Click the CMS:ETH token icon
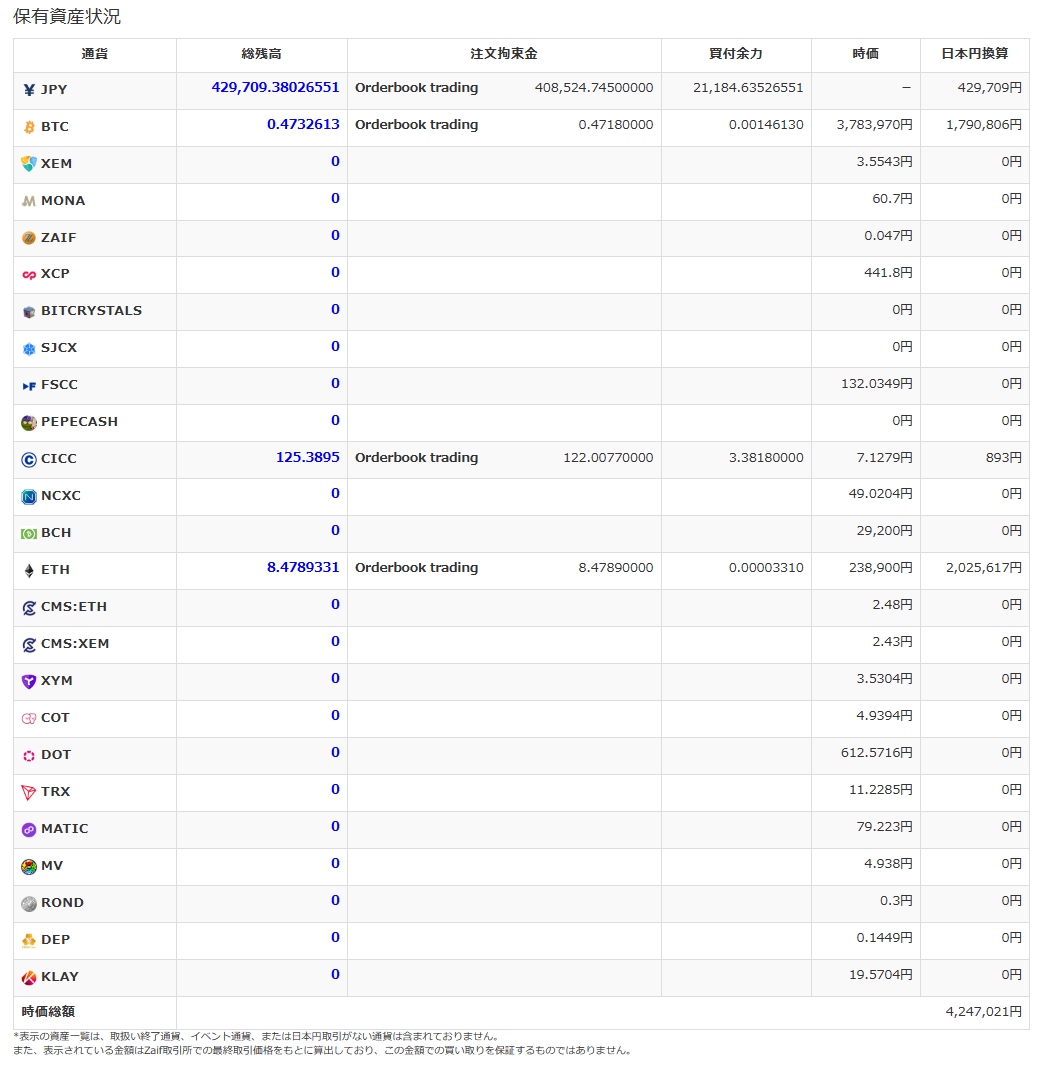 pos(29,607)
